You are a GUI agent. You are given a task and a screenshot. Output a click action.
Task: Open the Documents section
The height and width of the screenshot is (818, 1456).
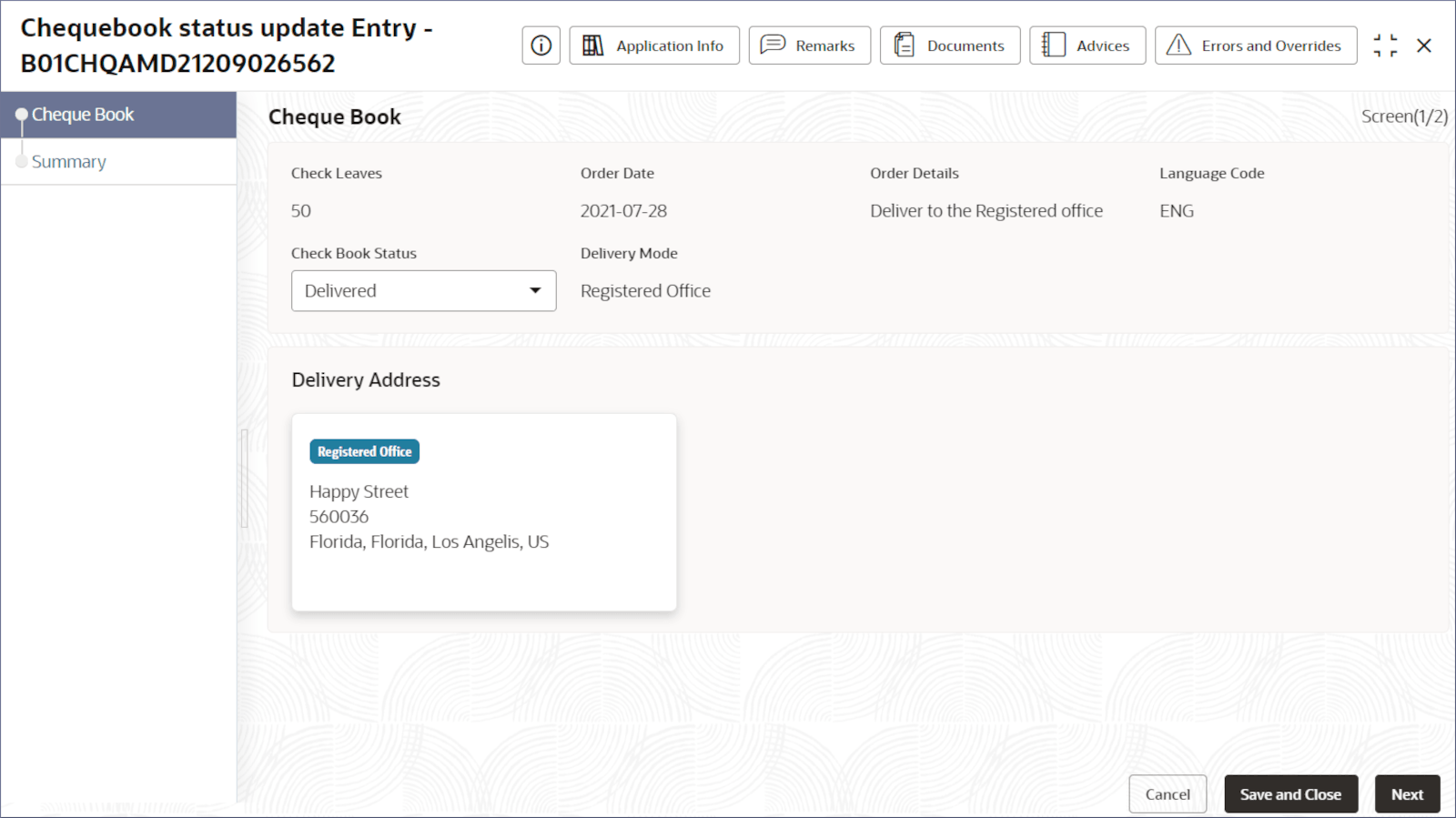pyautogui.click(x=949, y=45)
